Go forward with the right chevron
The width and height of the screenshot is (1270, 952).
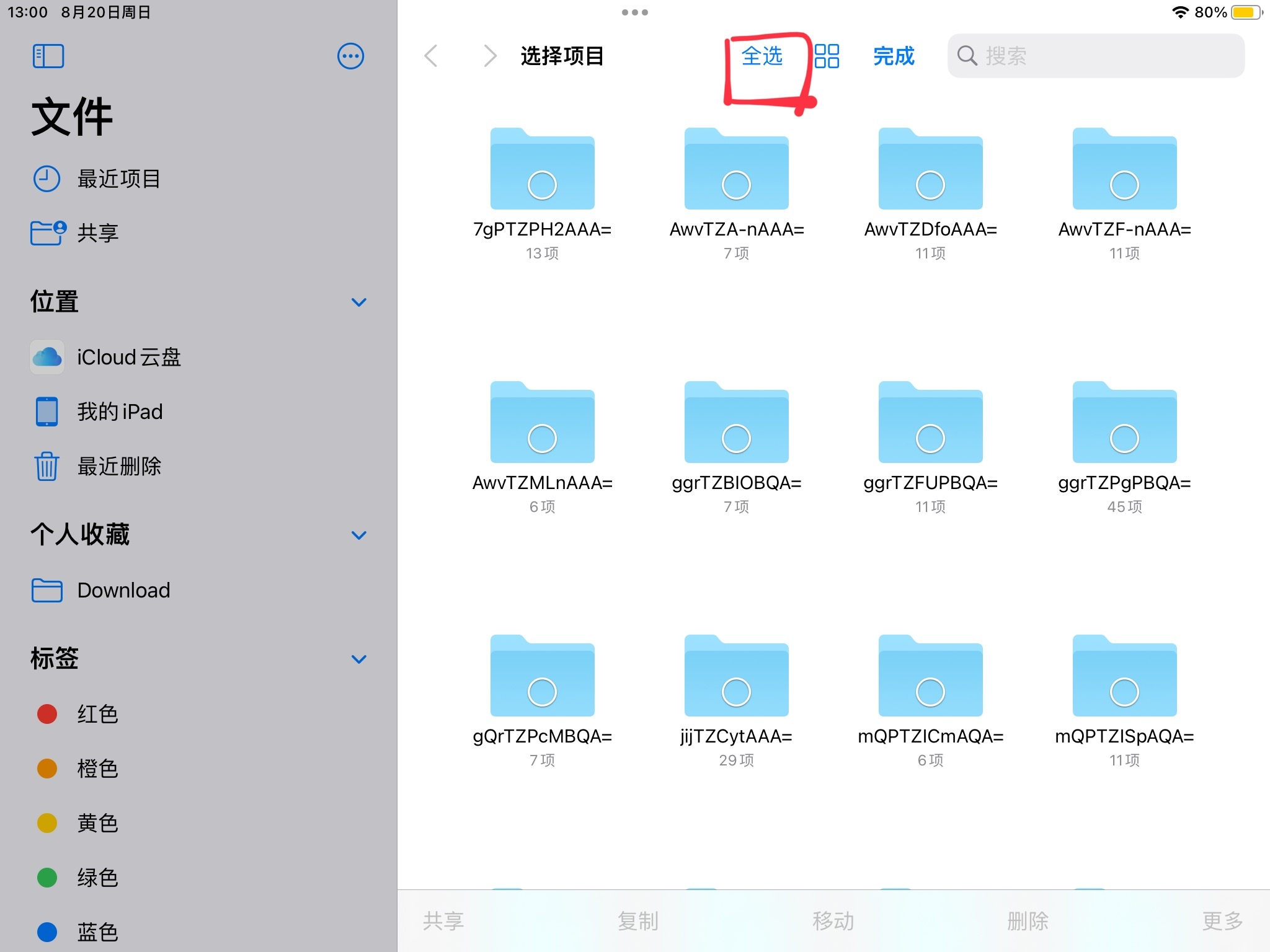tap(490, 56)
